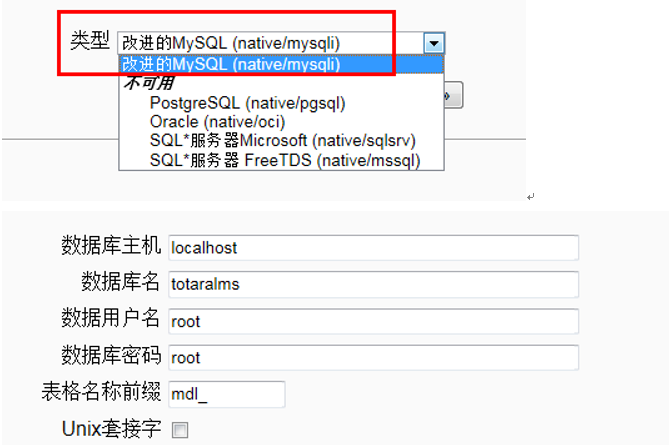Click the 数据用户名 label
669x445 pixels.
click(x=111, y=318)
